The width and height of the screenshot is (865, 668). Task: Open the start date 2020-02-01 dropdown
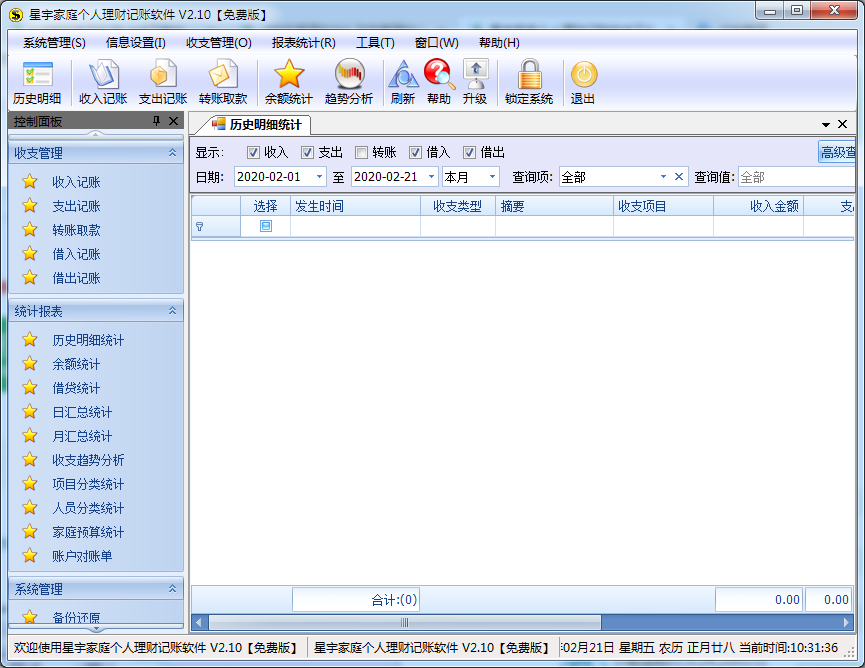pyautogui.click(x=319, y=177)
